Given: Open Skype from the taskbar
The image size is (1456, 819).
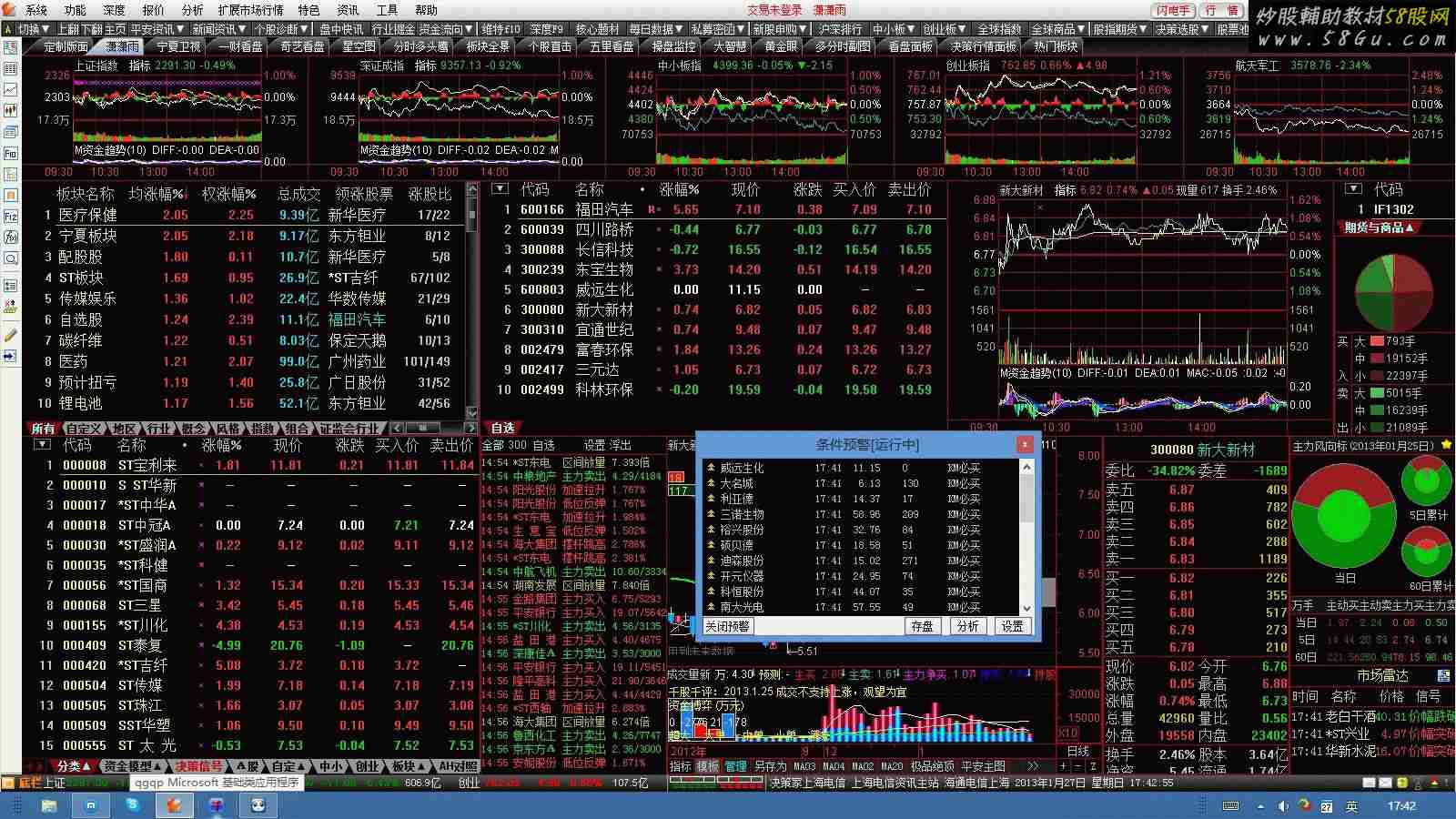Looking at the screenshot, I should click(x=133, y=805).
